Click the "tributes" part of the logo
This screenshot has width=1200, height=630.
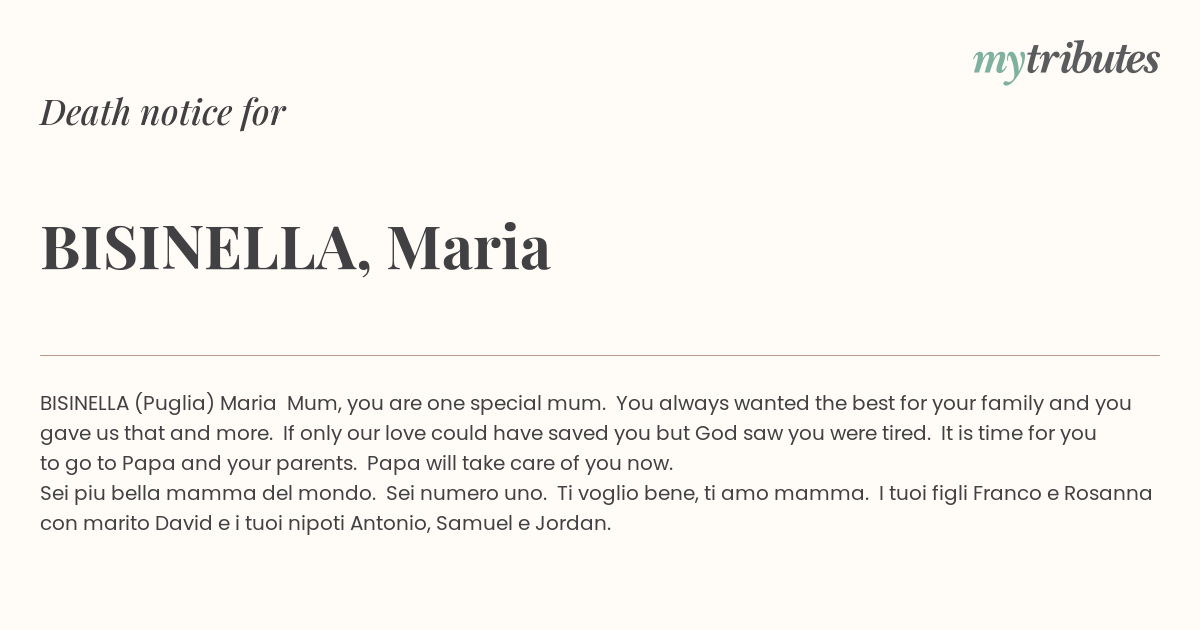click(x=1093, y=59)
